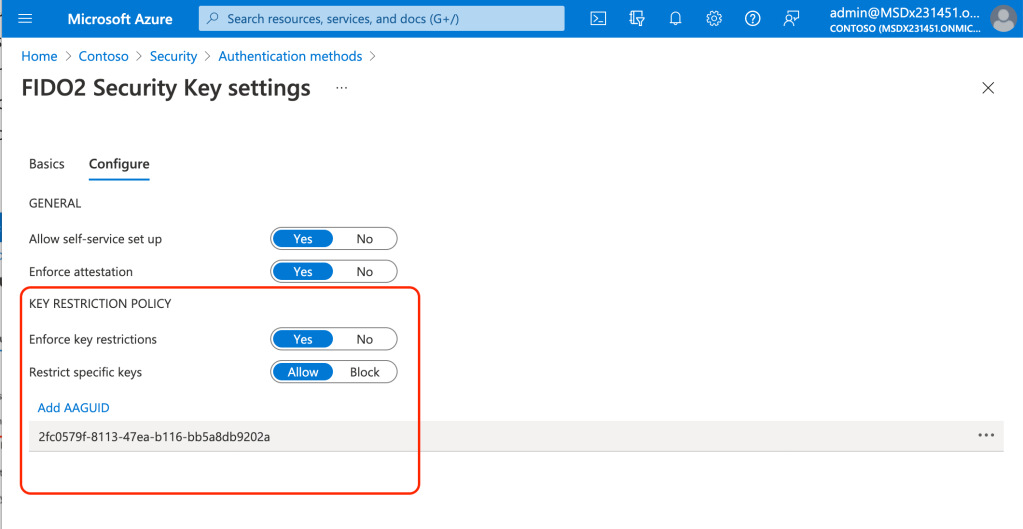The height and width of the screenshot is (529, 1023).
Task: Set Enforce key restrictions to No
Action: point(365,340)
